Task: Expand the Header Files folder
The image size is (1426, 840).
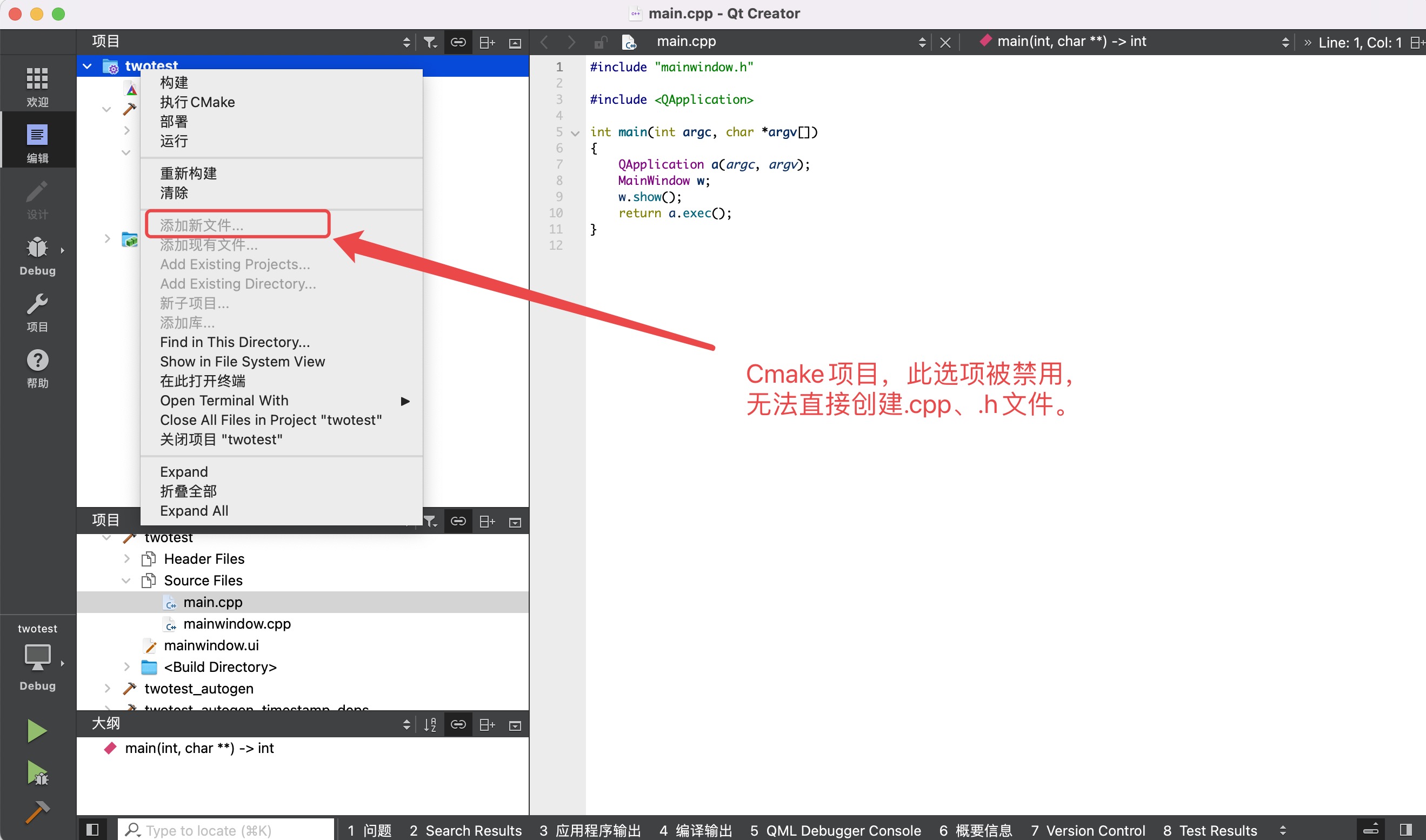Action: pos(126,559)
